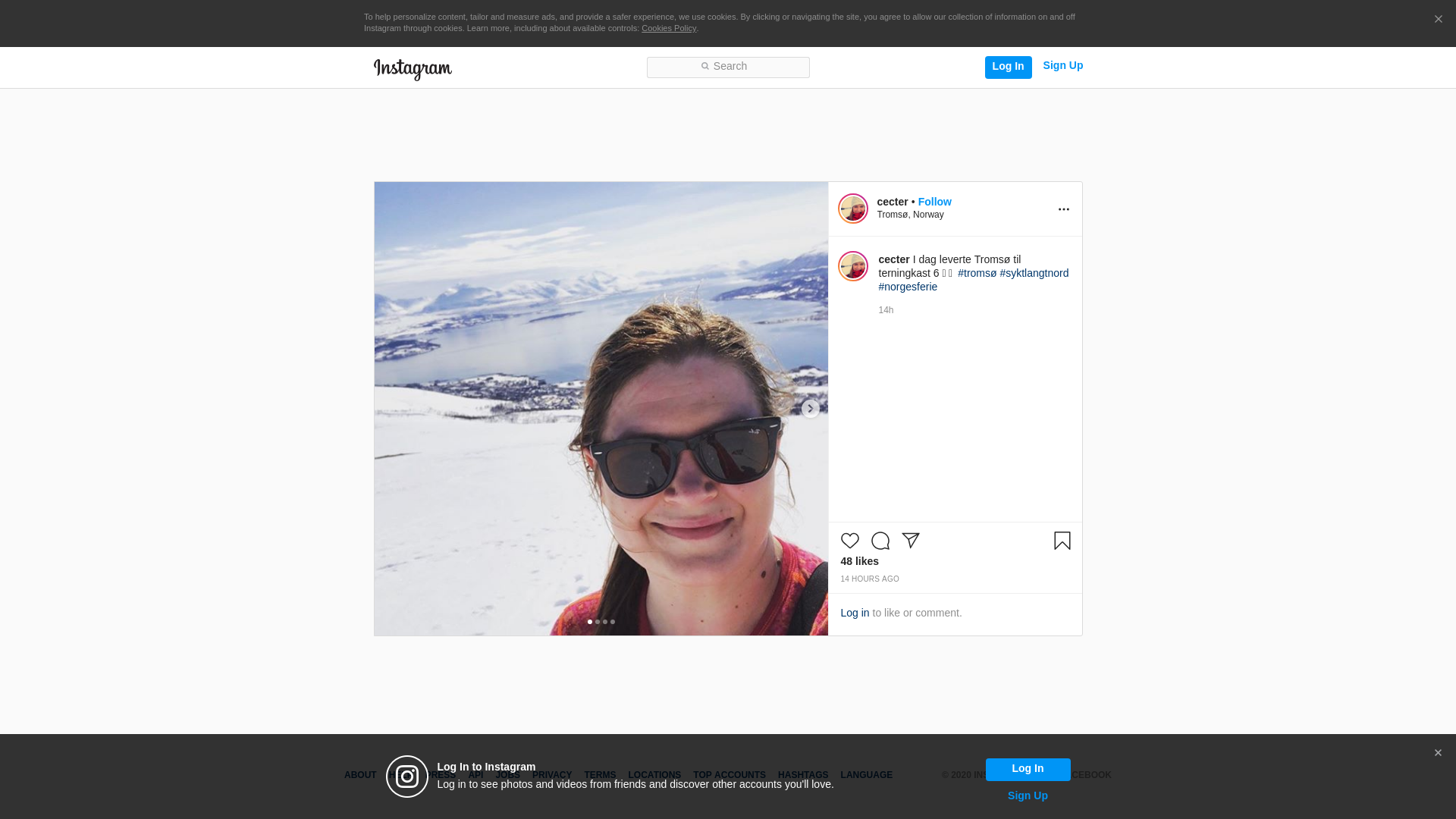
Task: Click the Follow link
Action: click(x=934, y=202)
